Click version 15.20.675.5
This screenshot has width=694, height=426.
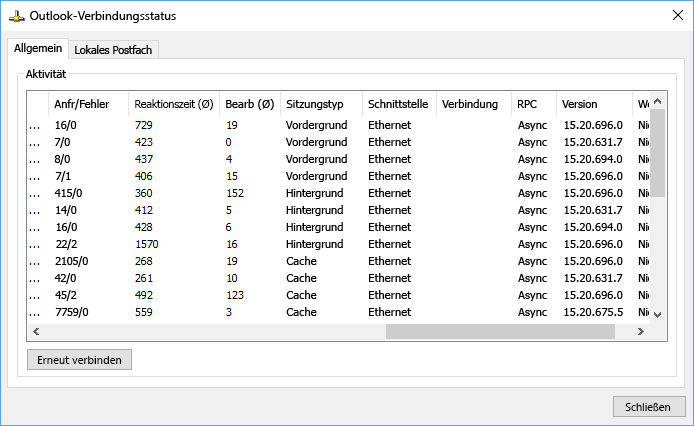593,312
